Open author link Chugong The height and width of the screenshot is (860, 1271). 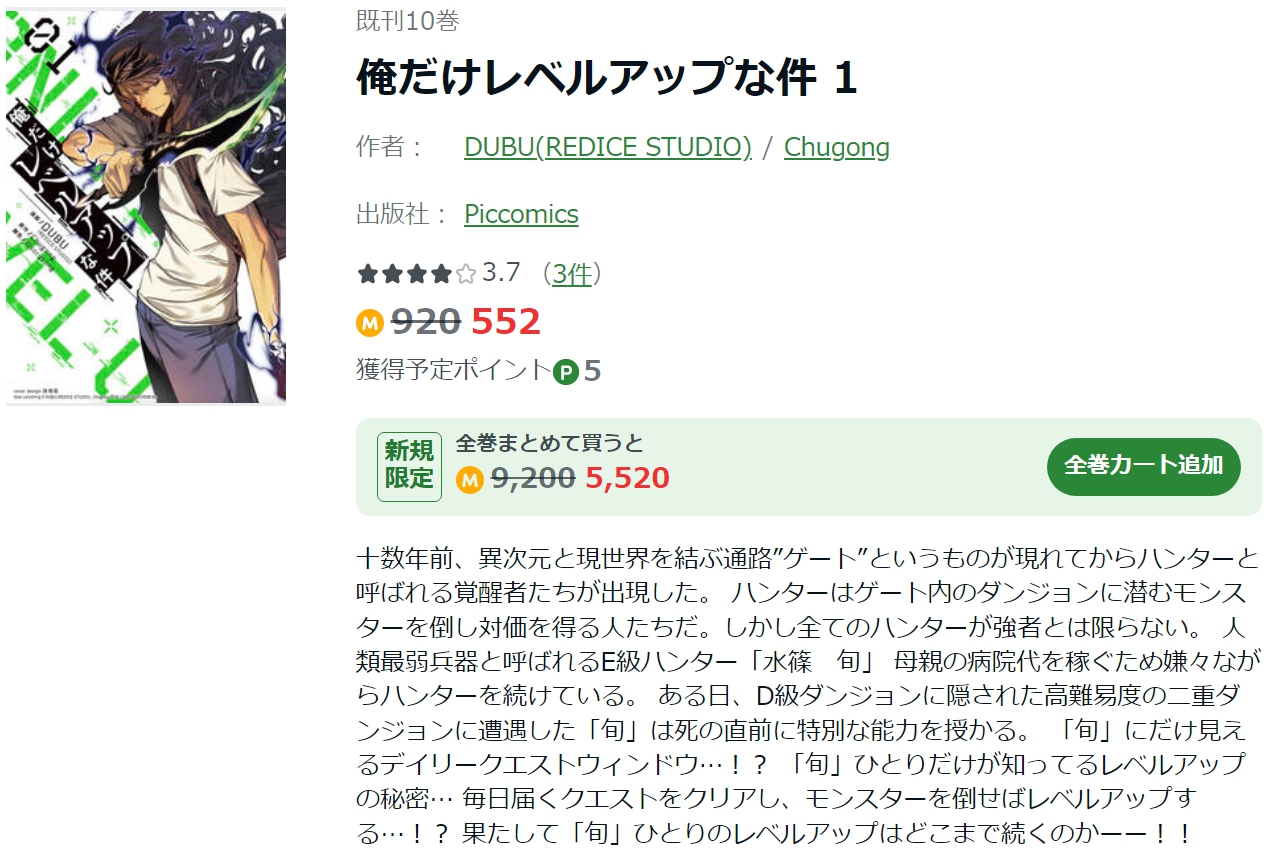coord(836,147)
